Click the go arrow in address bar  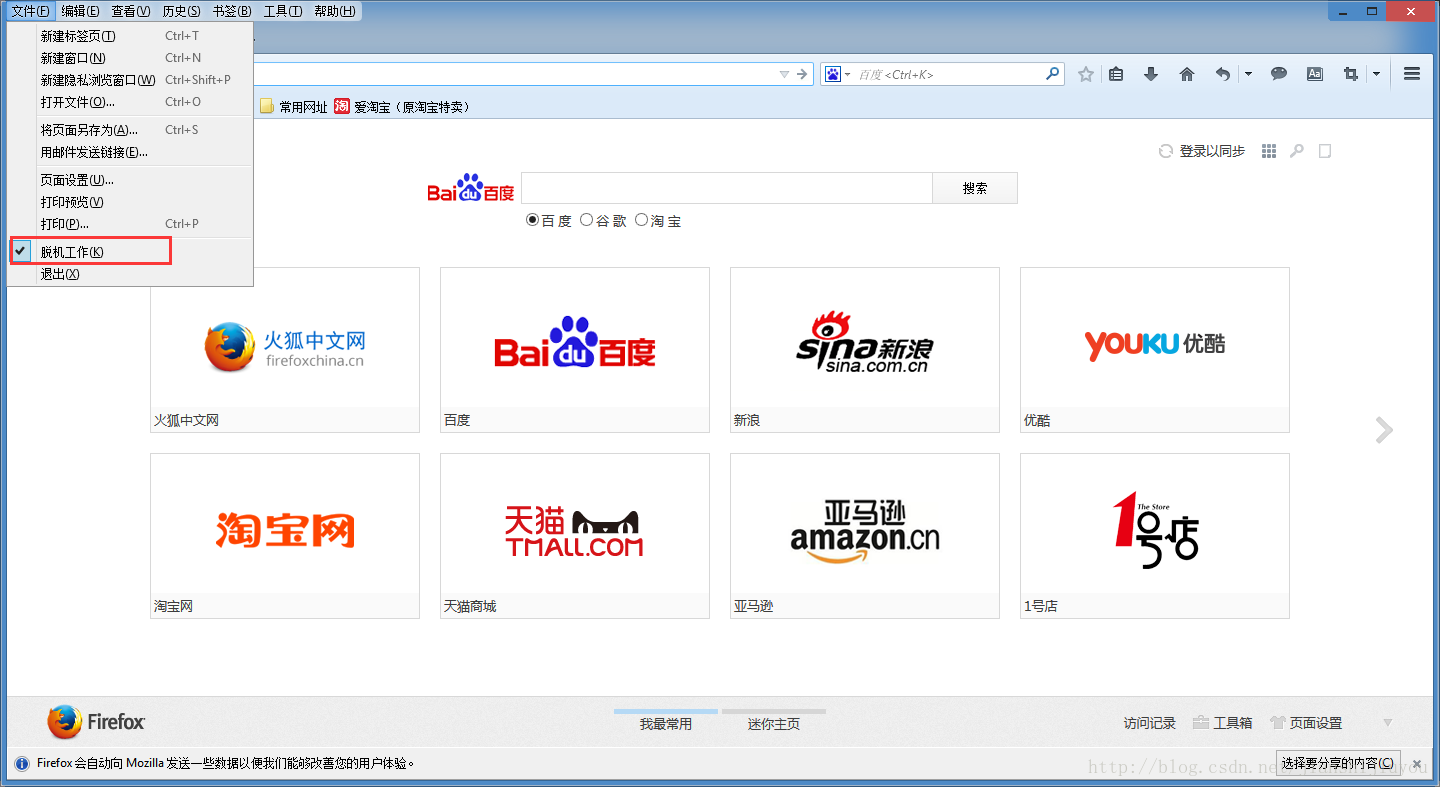(x=803, y=74)
